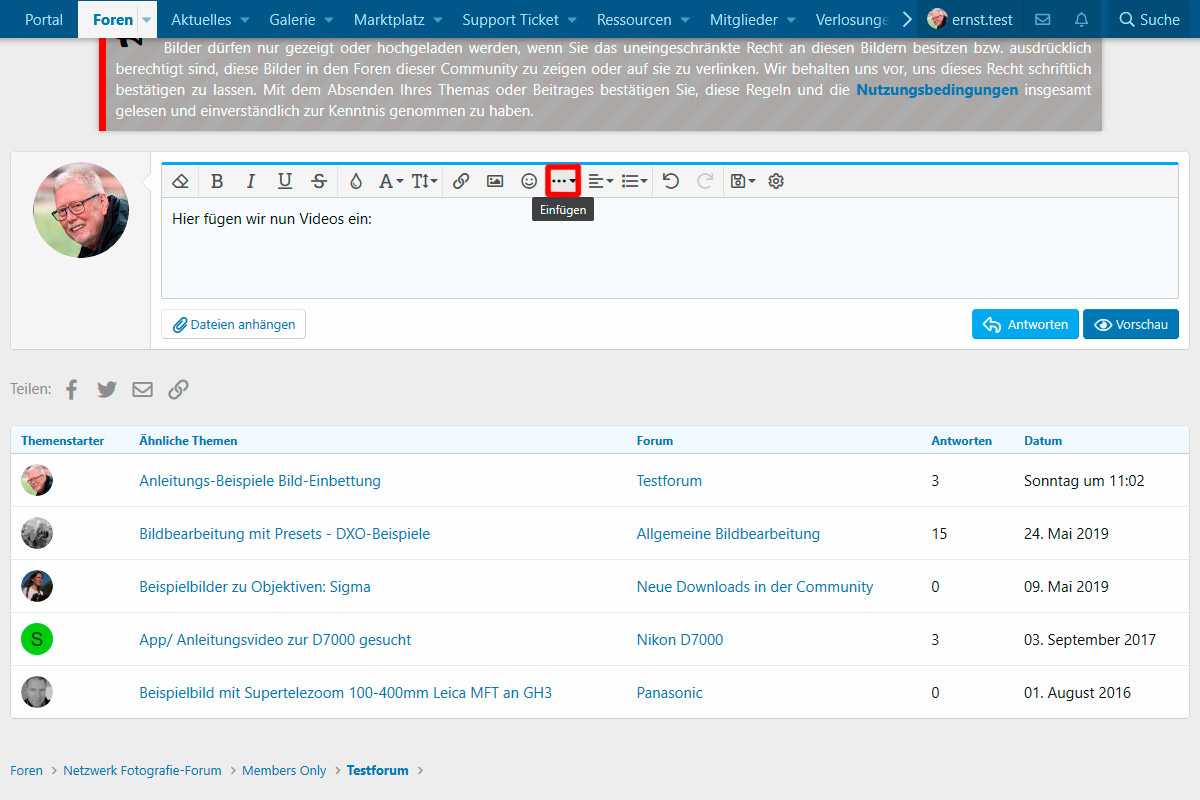Toggle strikethrough formatting
This screenshot has height=800, width=1200.
pos(319,181)
